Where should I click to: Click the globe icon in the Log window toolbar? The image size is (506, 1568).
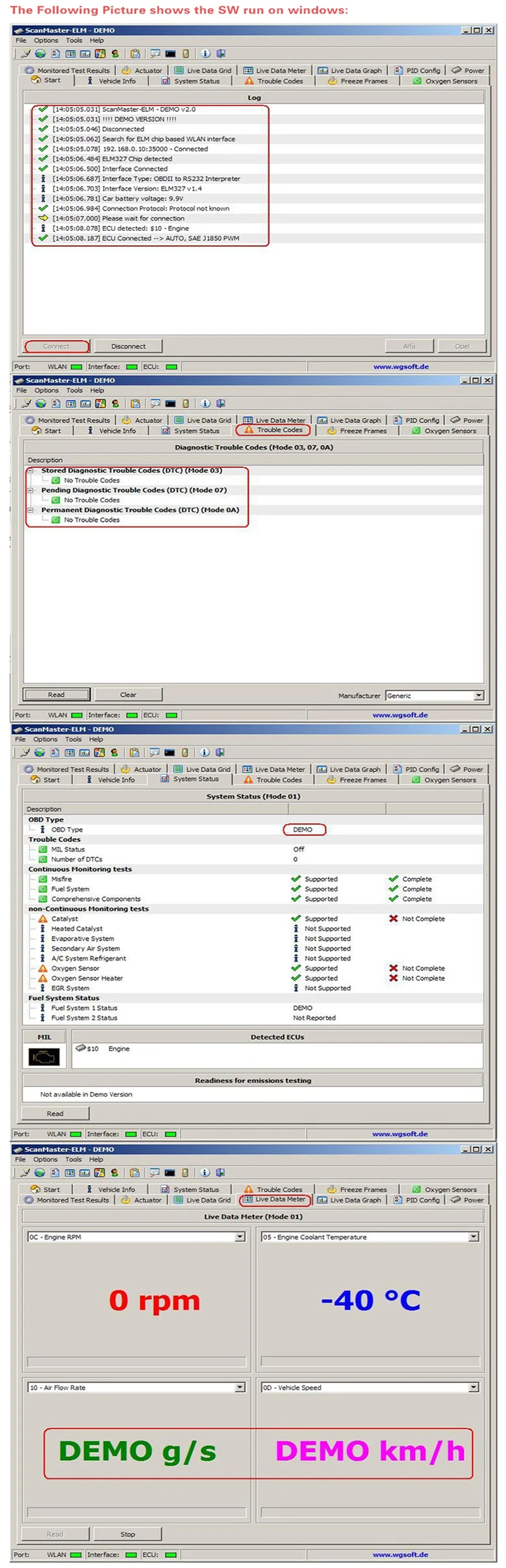click(40, 54)
